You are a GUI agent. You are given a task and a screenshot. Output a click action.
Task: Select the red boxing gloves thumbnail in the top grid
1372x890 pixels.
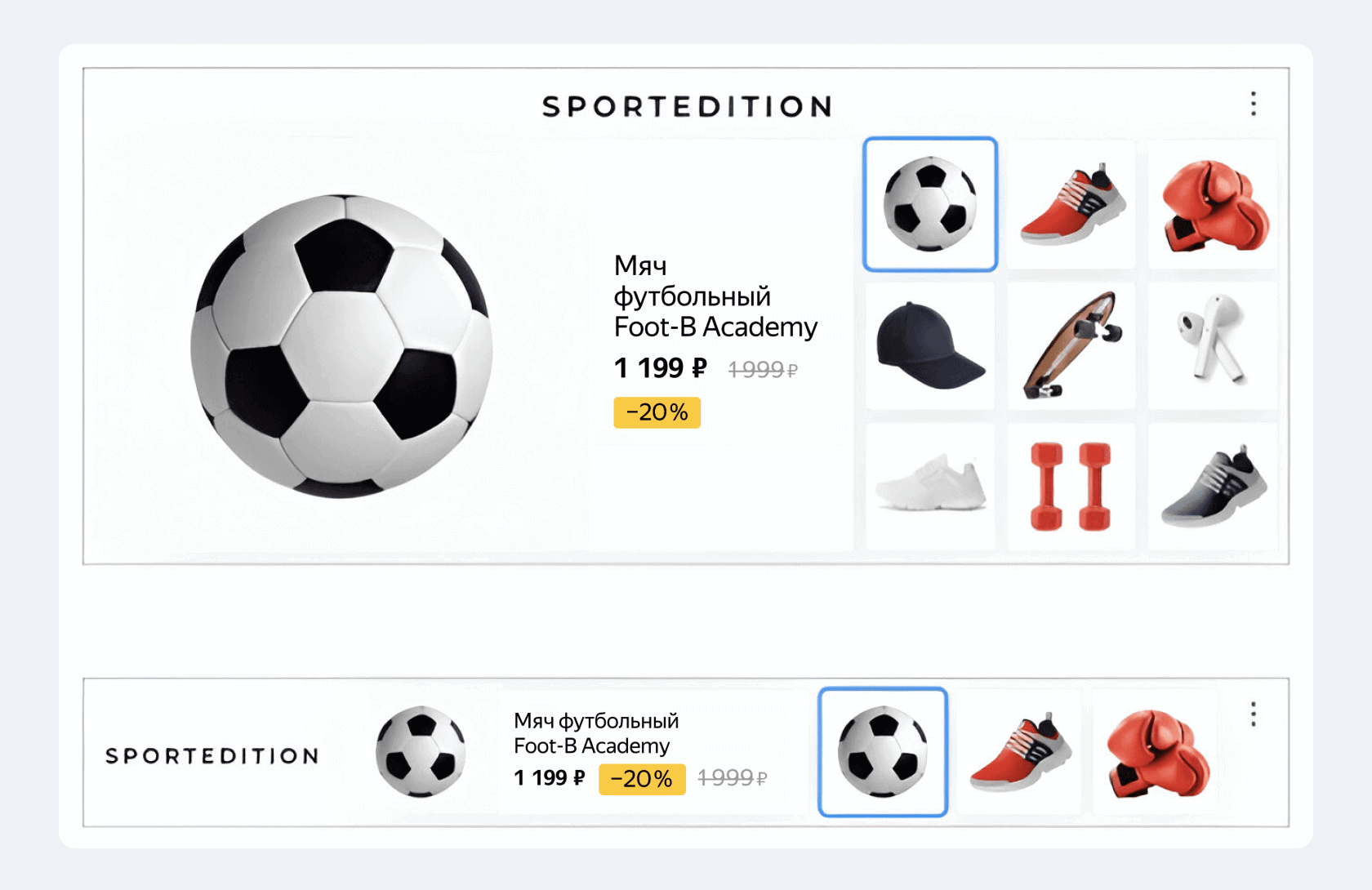[1213, 204]
